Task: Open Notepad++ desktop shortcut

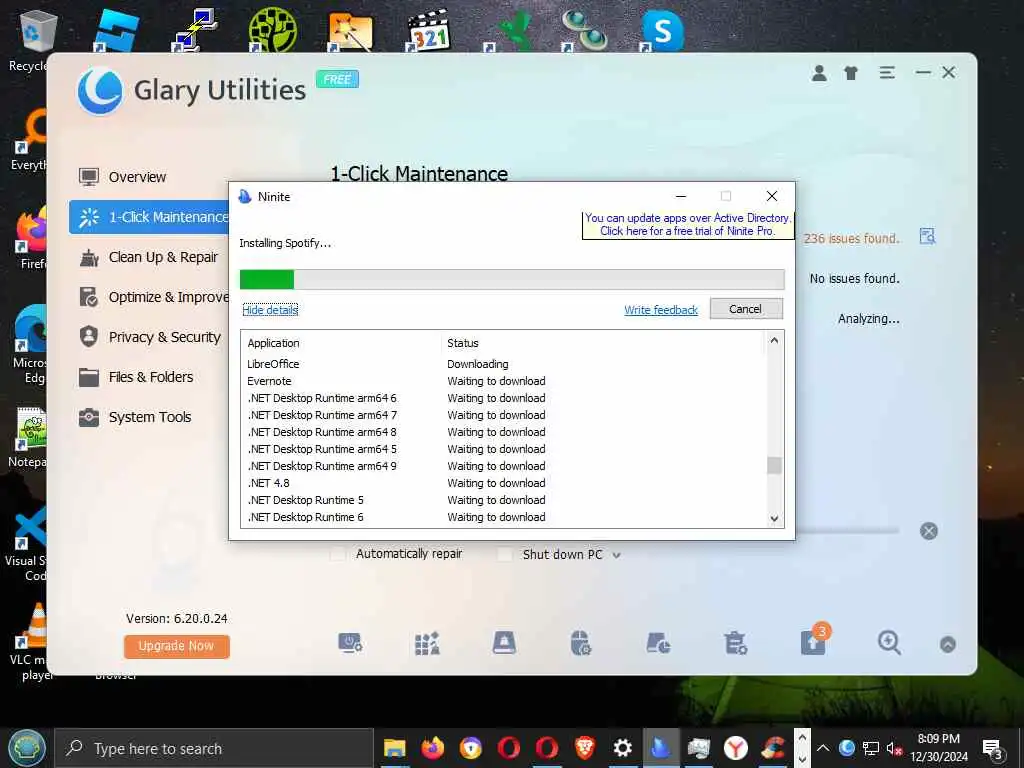Action: click(x=28, y=438)
